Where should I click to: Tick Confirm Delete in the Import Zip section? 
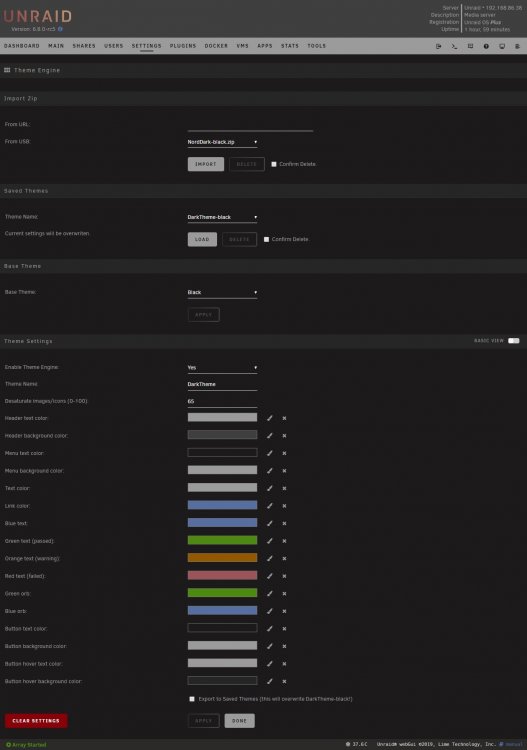(274, 164)
